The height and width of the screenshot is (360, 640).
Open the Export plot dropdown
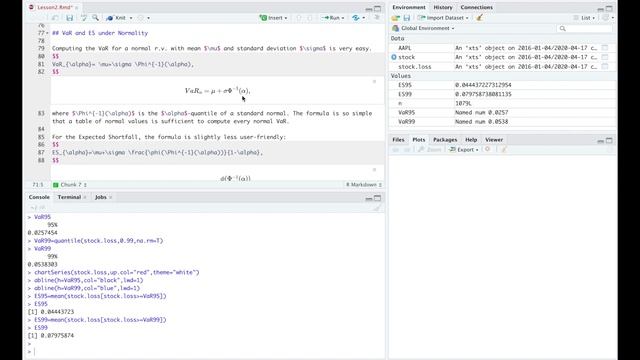(464, 150)
